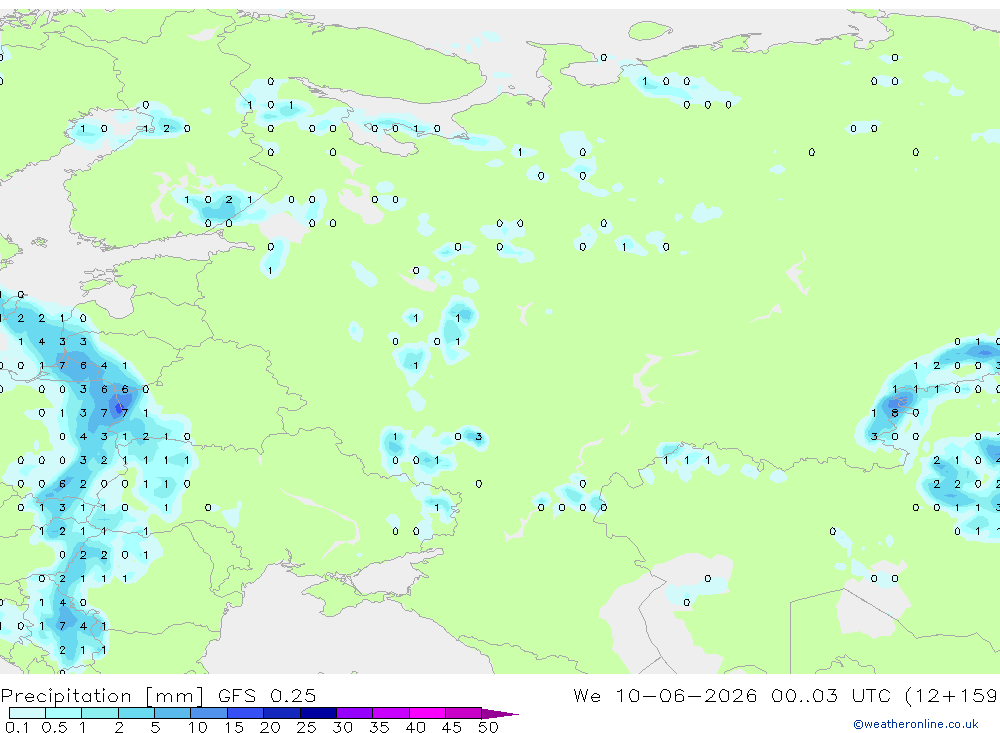Select the 30–35 mm purple legend swatch

coord(355,713)
